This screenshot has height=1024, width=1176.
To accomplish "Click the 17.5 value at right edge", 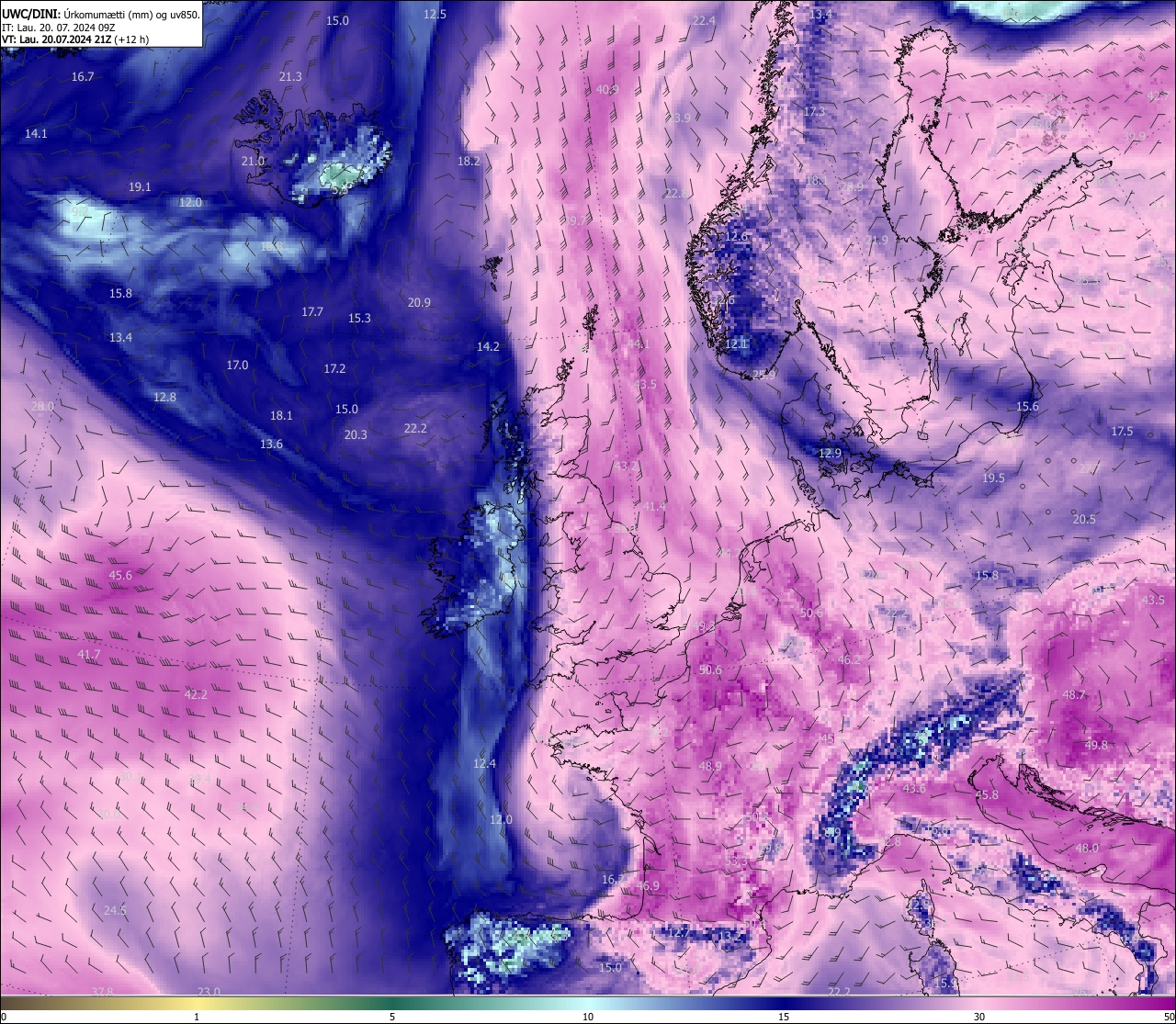I will coord(1122,431).
